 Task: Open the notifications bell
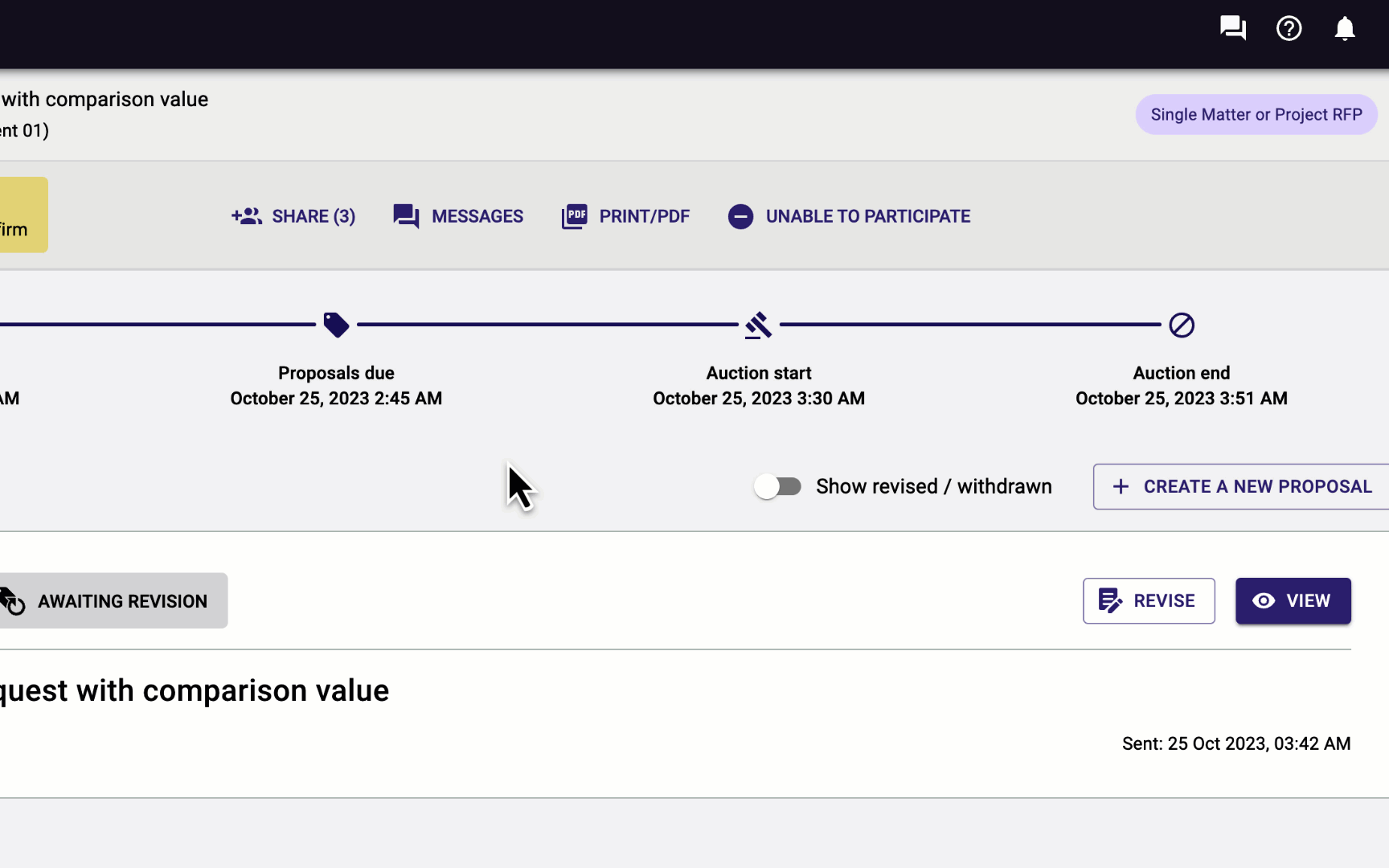click(x=1345, y=29)
